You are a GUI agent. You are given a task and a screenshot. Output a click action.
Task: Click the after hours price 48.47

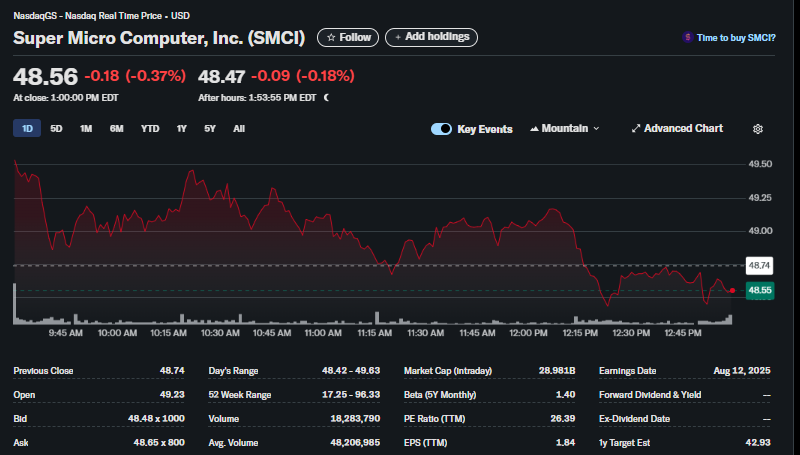tap(221, 77)
